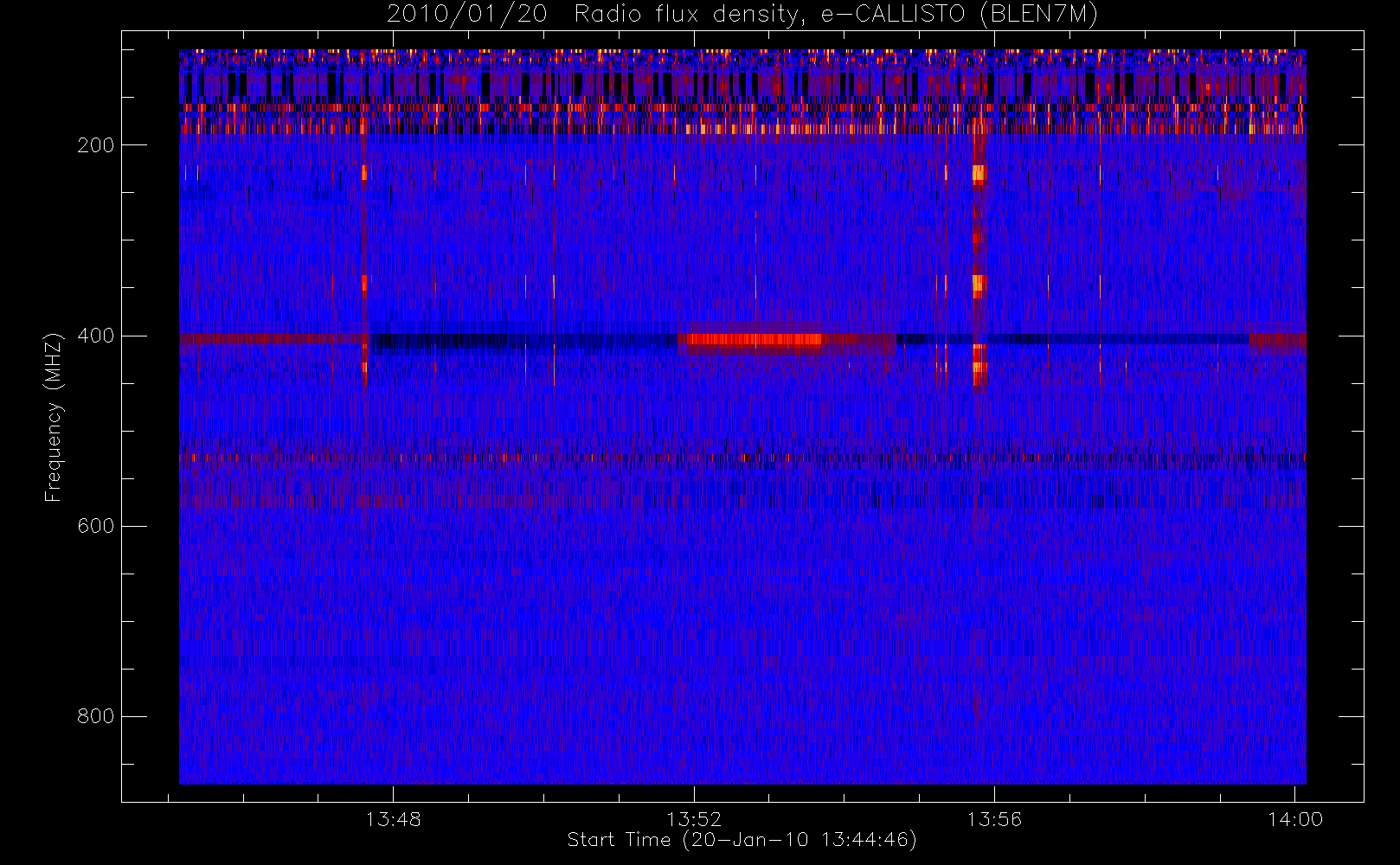This screenshot has height=865, width=1400.
Task: Click the bright red burst at 400 MHz
Action: coord(751,339)
